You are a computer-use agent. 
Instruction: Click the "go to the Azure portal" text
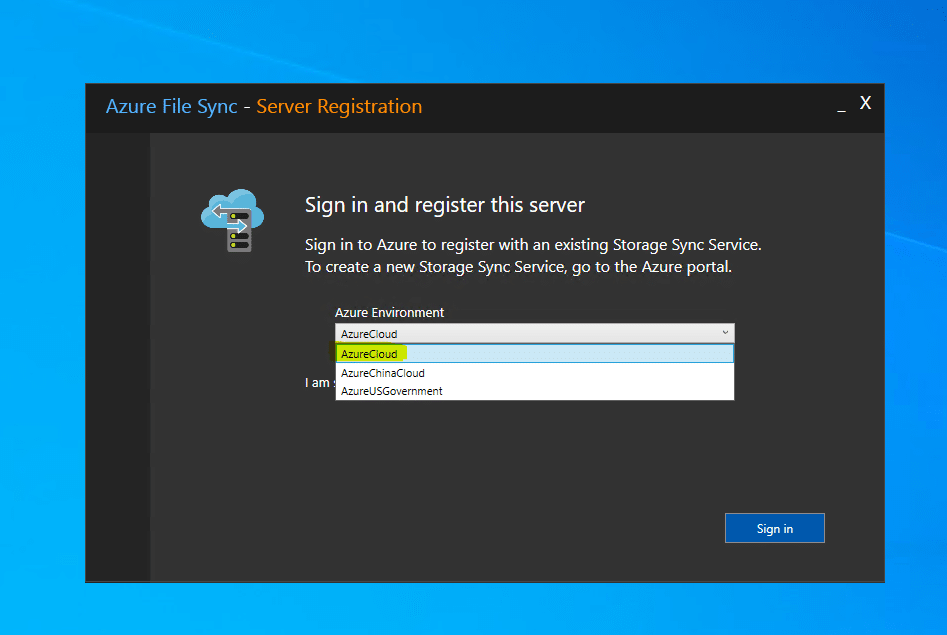[x=642, y=268]
